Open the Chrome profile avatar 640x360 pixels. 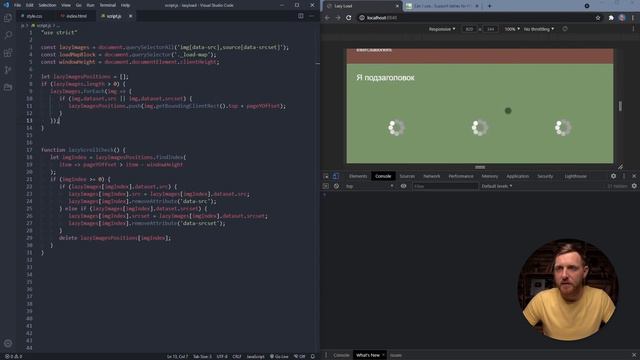pyautogui.click(x=622, y=18)
